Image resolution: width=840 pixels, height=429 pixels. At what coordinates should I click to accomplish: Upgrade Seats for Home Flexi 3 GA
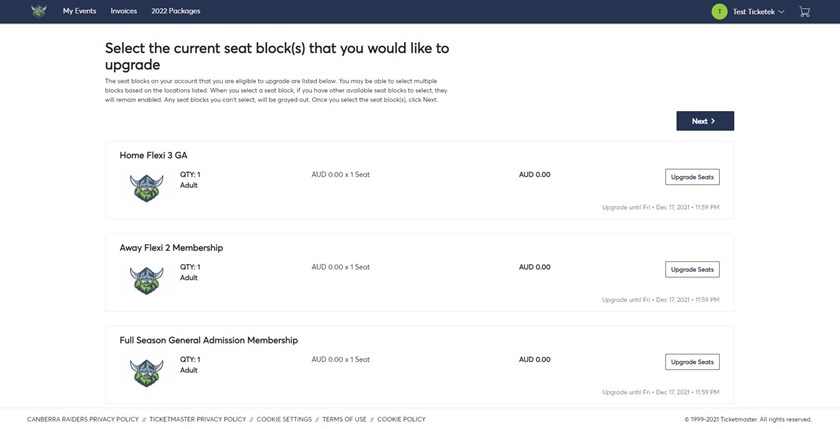click(x=692, y=177)
